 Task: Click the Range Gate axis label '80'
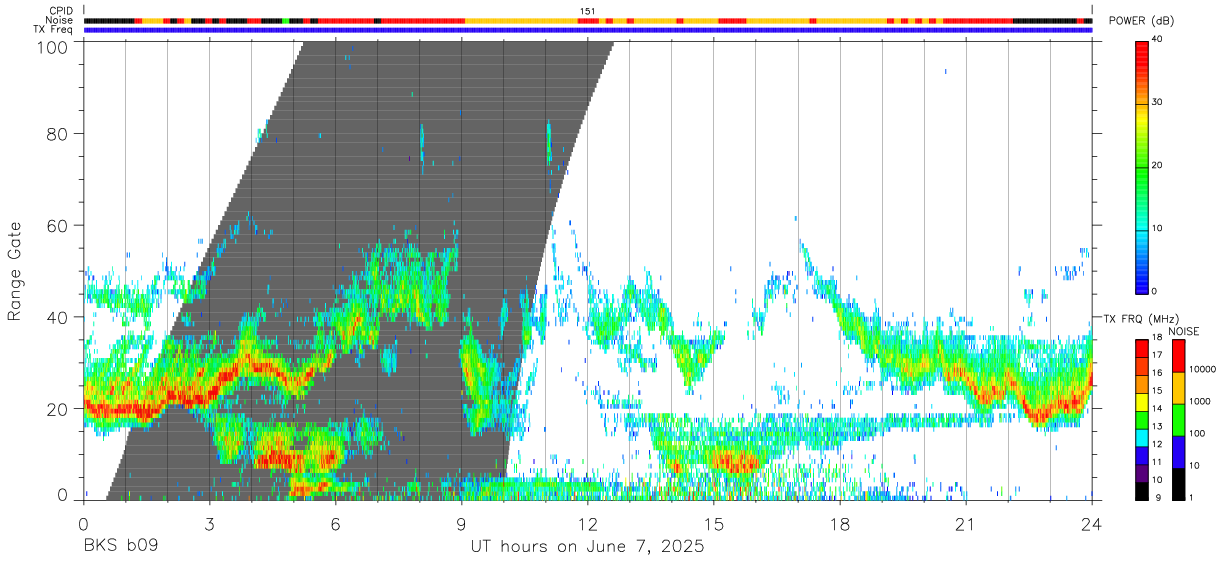(x=59, y=133)
